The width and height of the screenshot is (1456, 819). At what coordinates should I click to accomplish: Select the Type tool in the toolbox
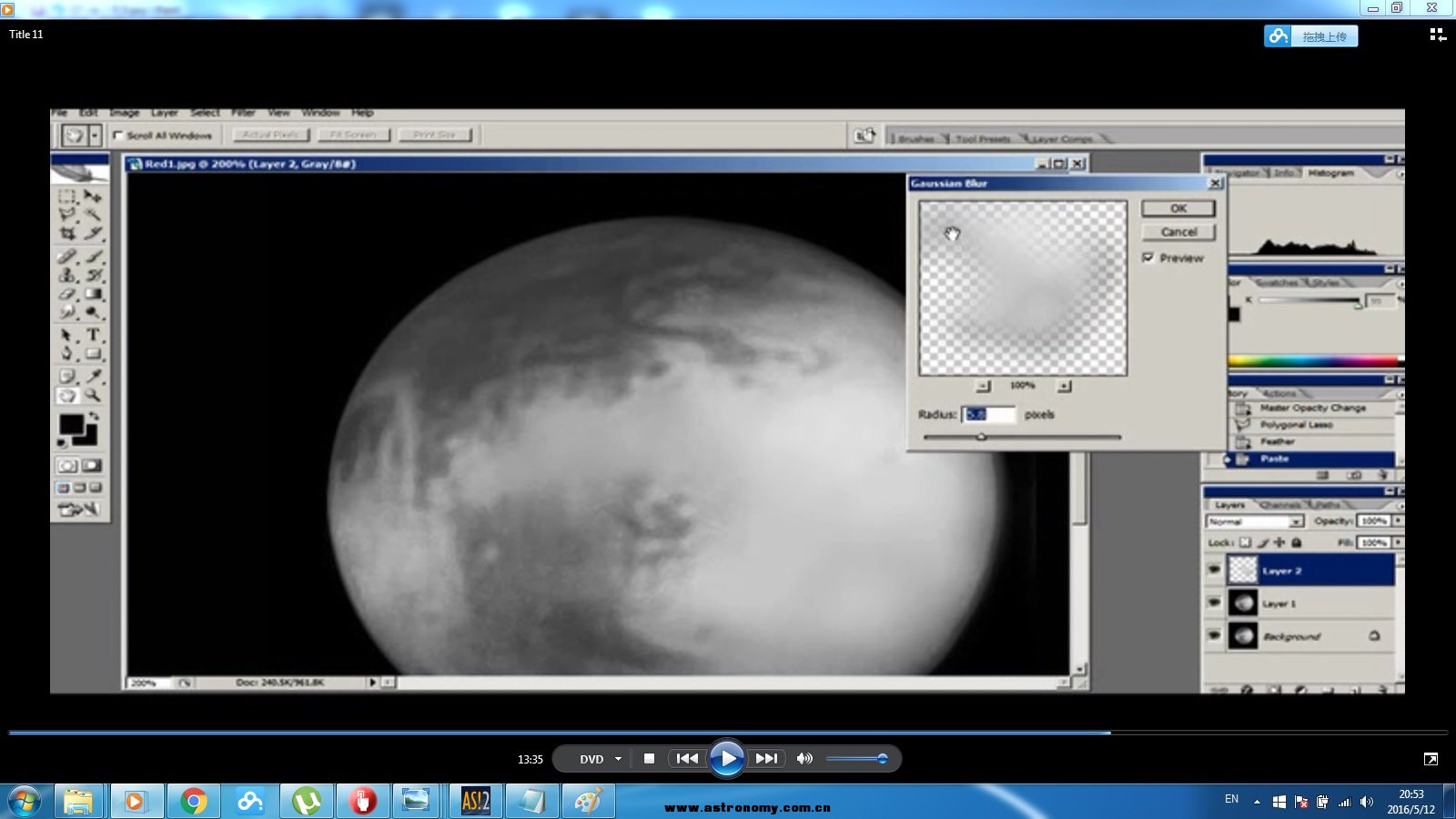[93, 335]
